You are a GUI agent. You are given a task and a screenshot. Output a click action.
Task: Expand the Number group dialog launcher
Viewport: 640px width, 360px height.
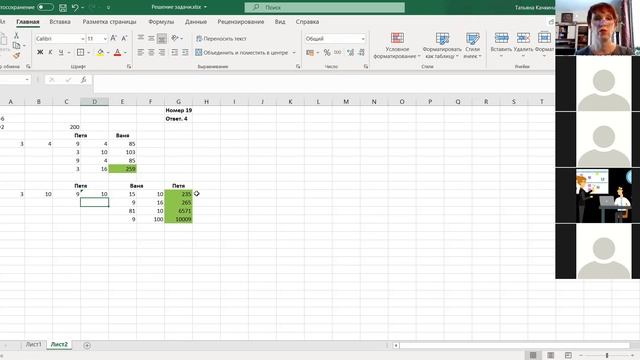[366, 67]
